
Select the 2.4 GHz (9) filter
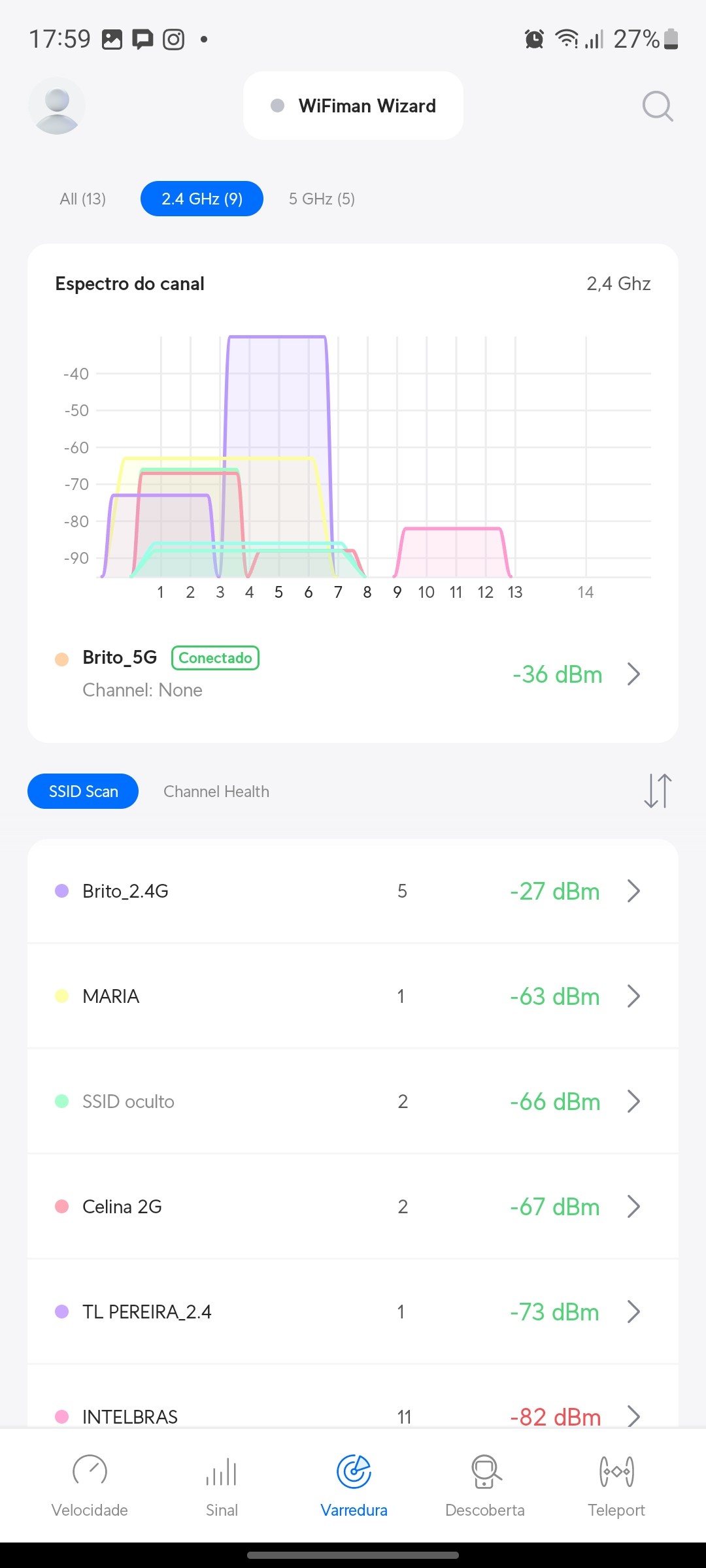coord(202,199)
